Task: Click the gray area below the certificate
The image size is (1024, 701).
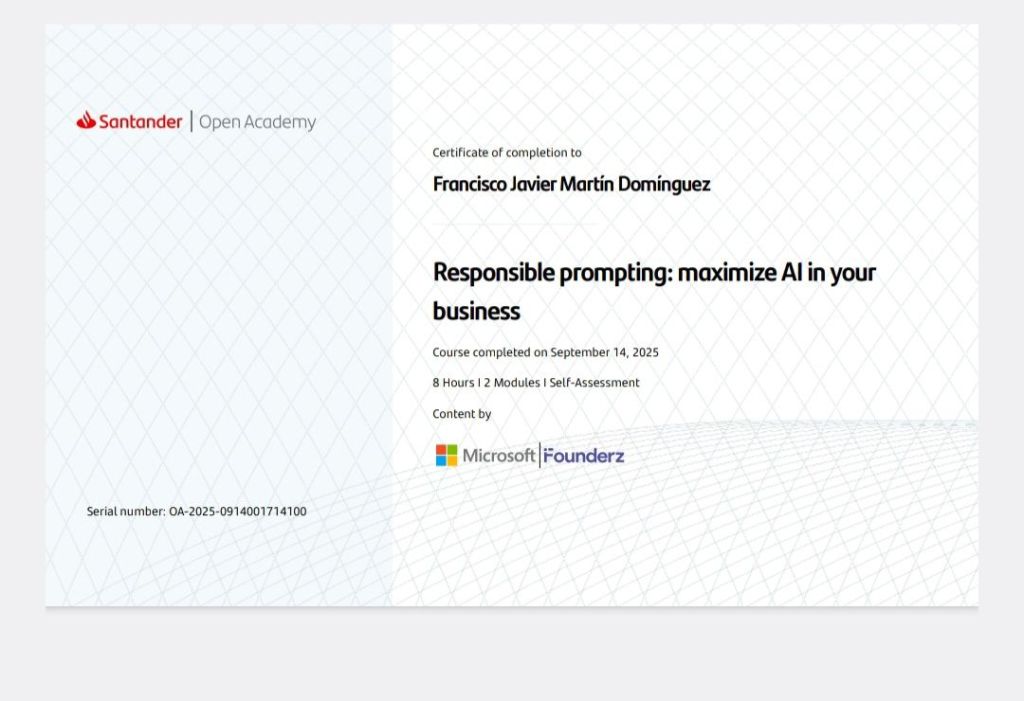Action: click(x=512, y=655)
